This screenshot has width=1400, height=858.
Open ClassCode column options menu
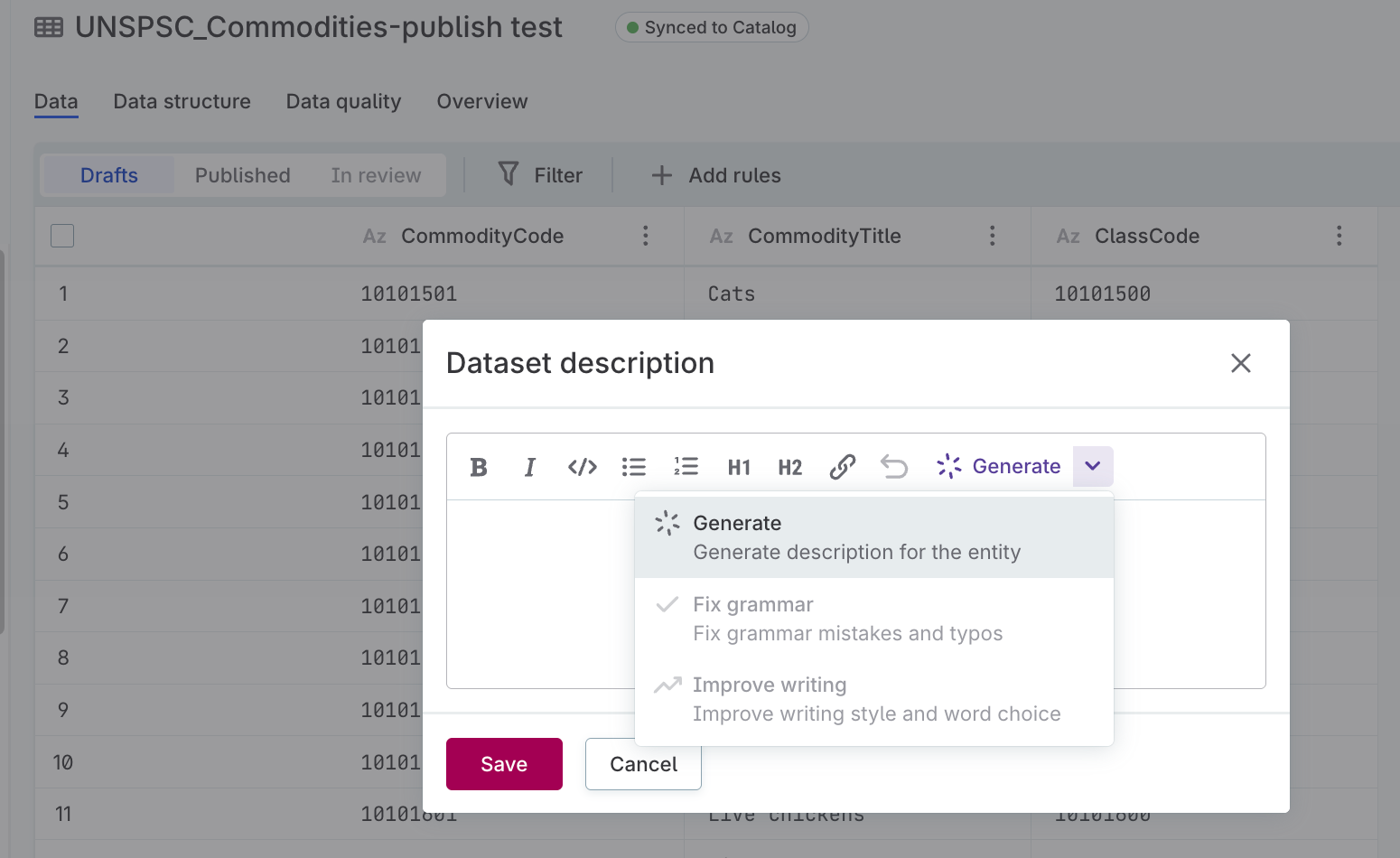[x=1339, y=236]
